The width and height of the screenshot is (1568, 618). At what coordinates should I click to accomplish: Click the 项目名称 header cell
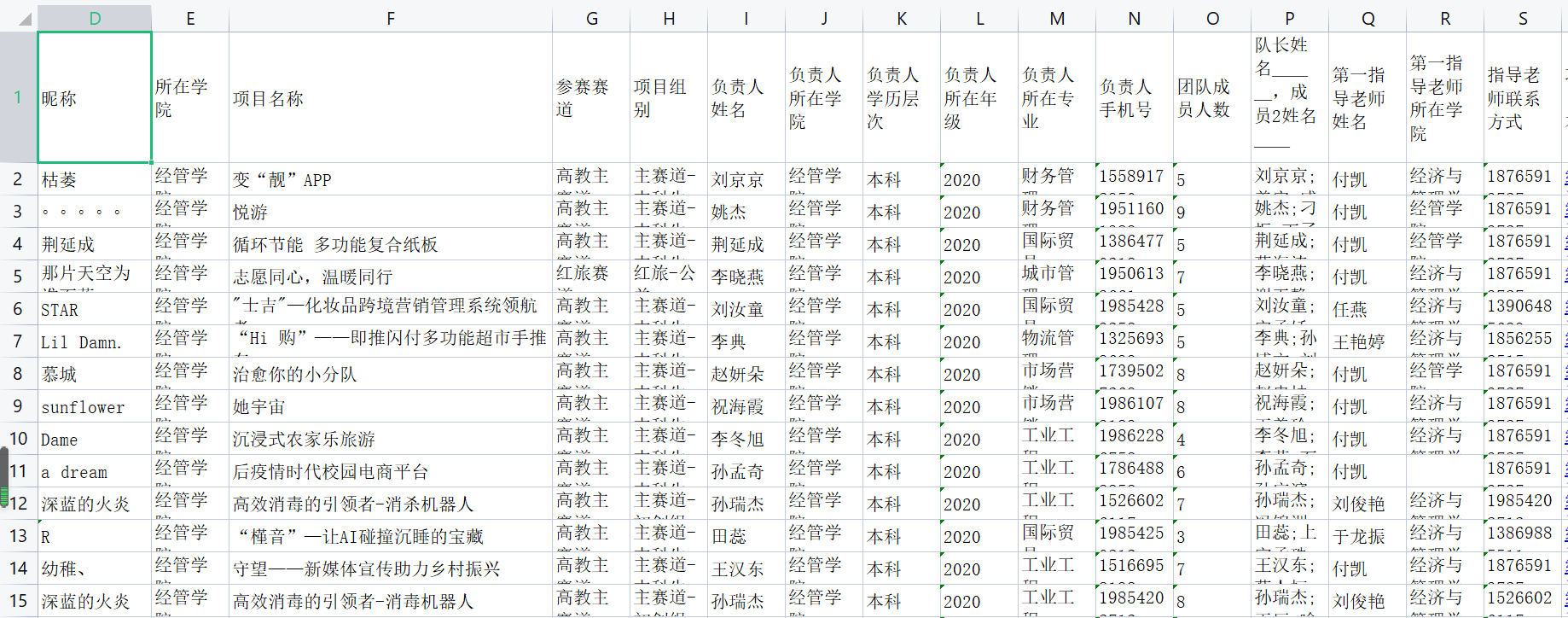point(390,98)
